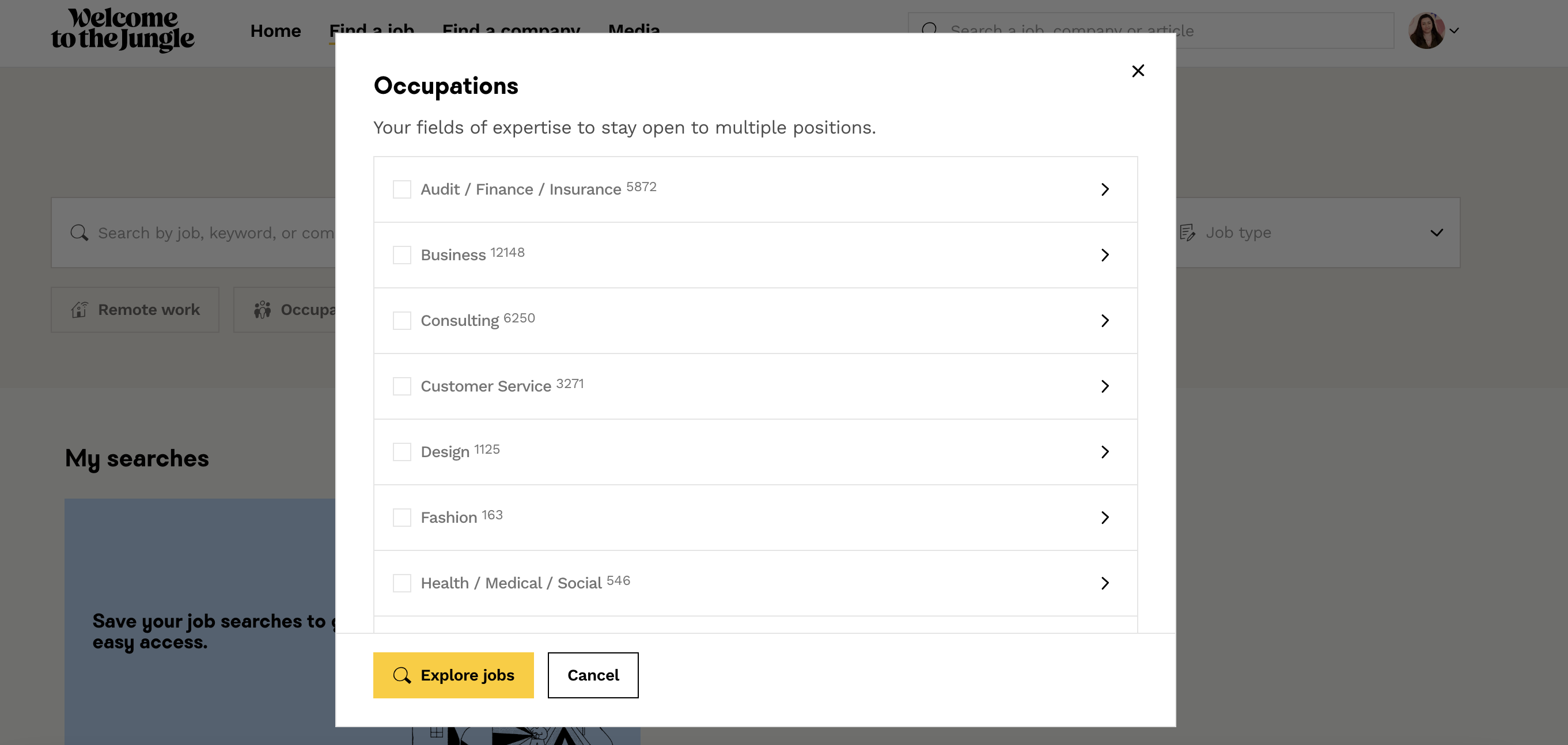
Task: Click the job search magnifier icon
Action: [79, 233]
